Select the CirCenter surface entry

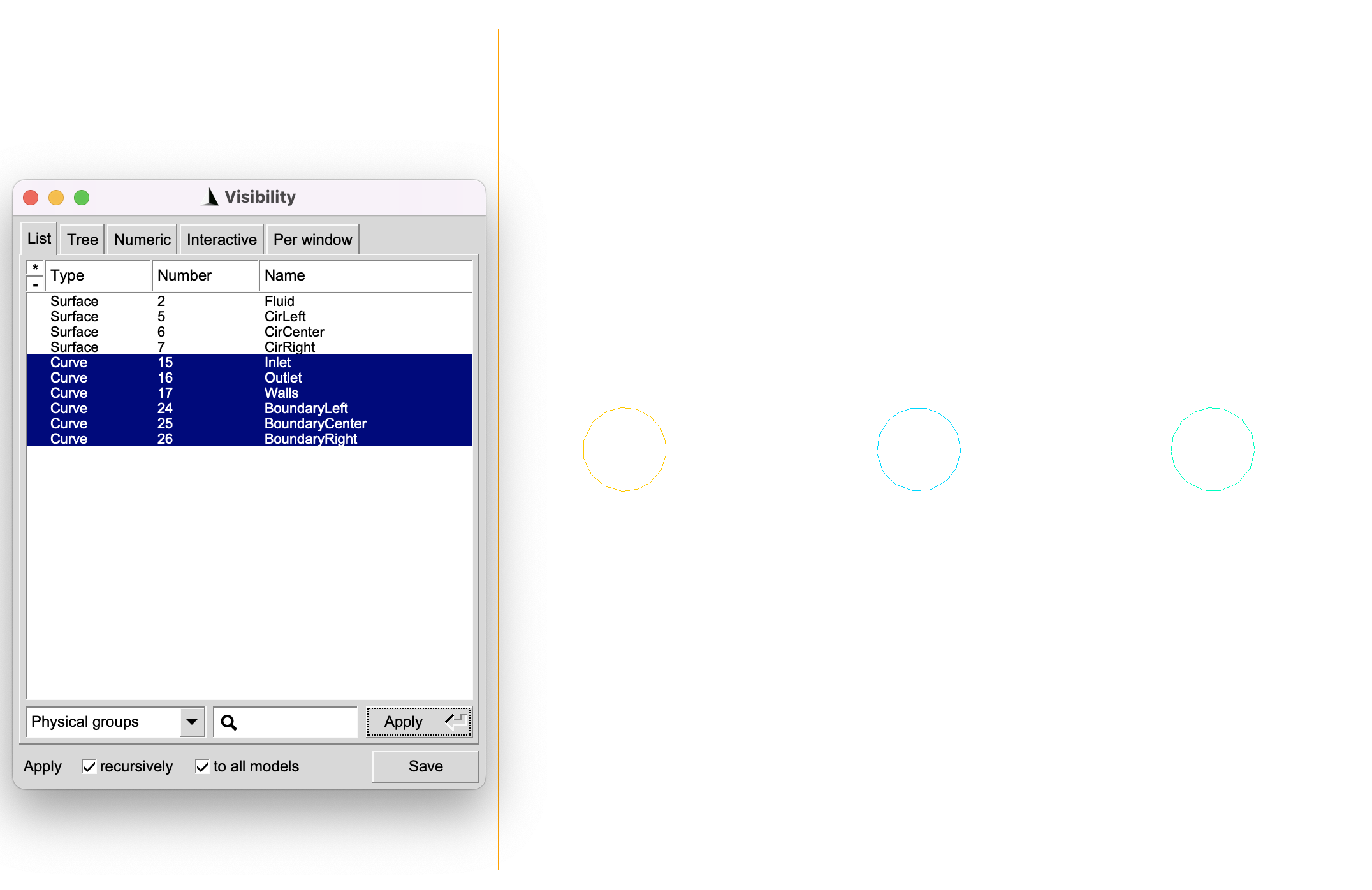tap(191, 332)
